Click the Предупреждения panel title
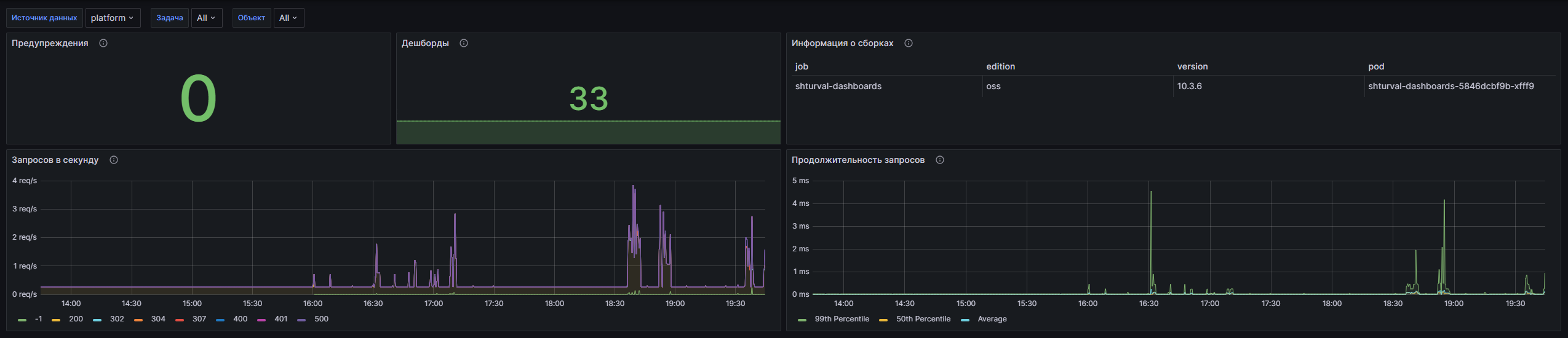This screenshot has width=1568, height=338. (x=50, y=43)
